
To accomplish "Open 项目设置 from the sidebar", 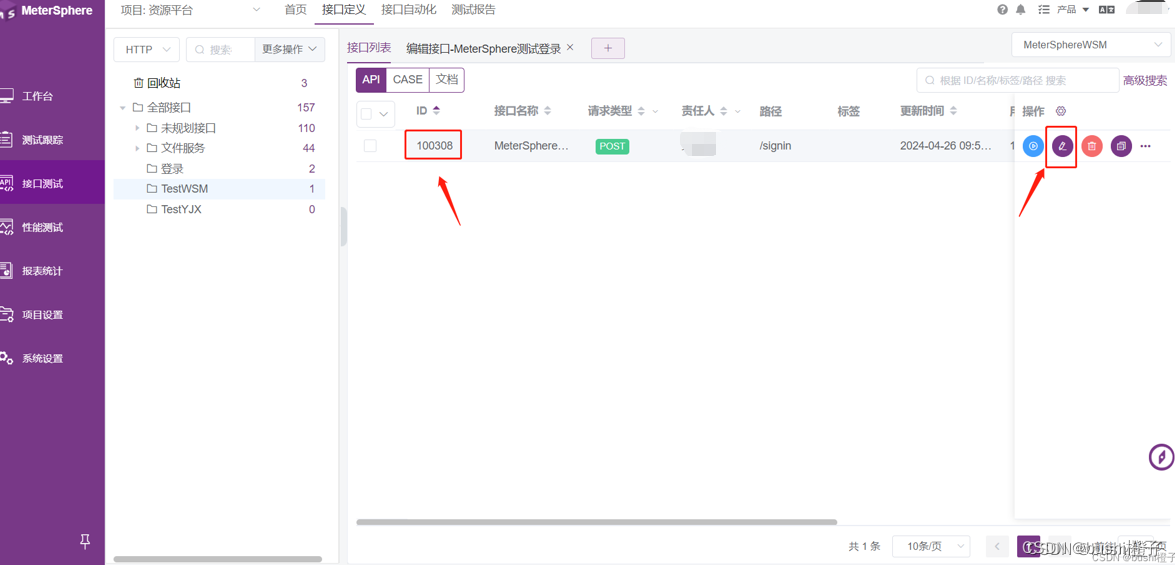I will pos(43,315).
